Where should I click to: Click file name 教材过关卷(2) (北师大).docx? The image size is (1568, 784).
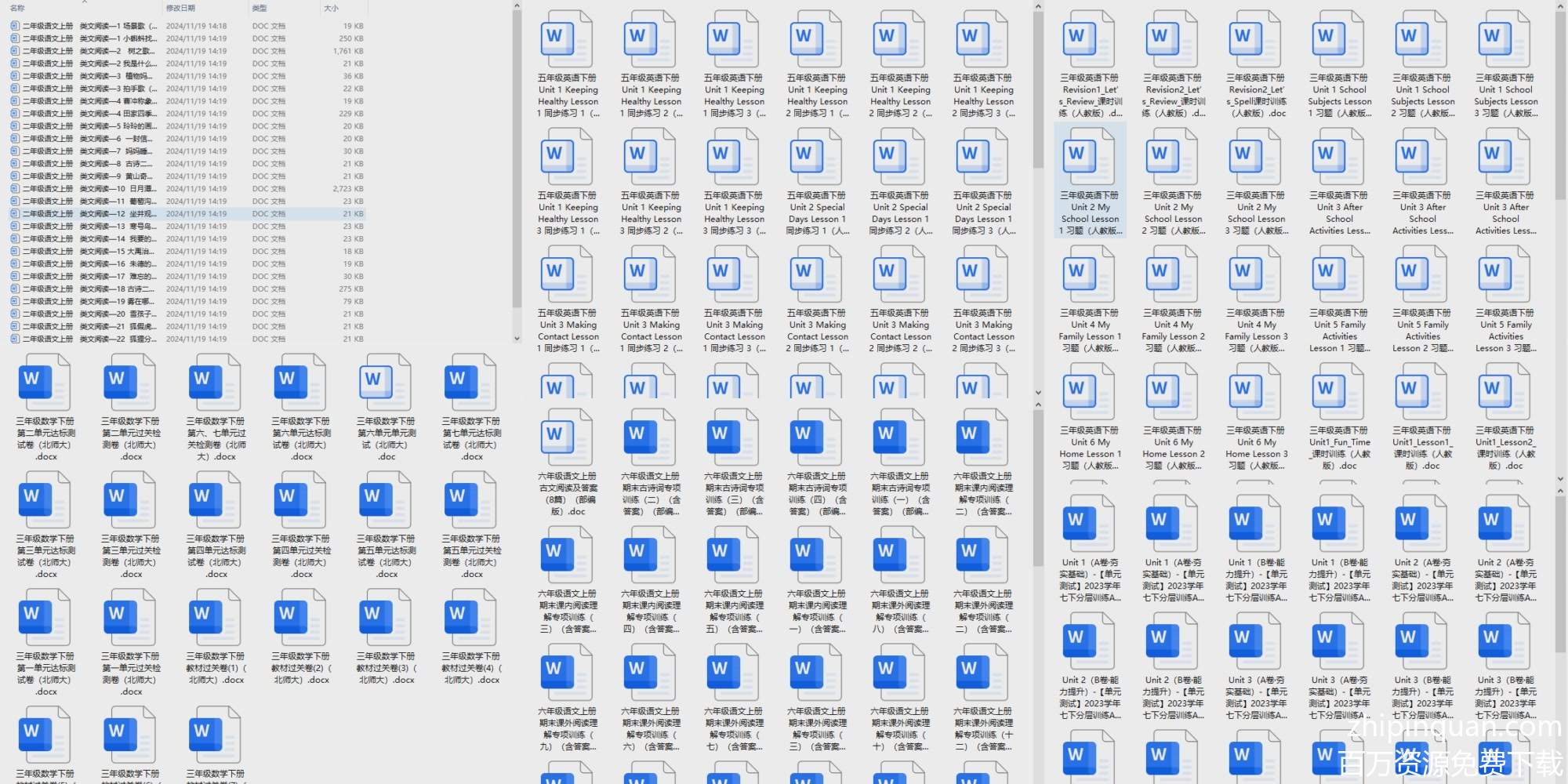302,668
